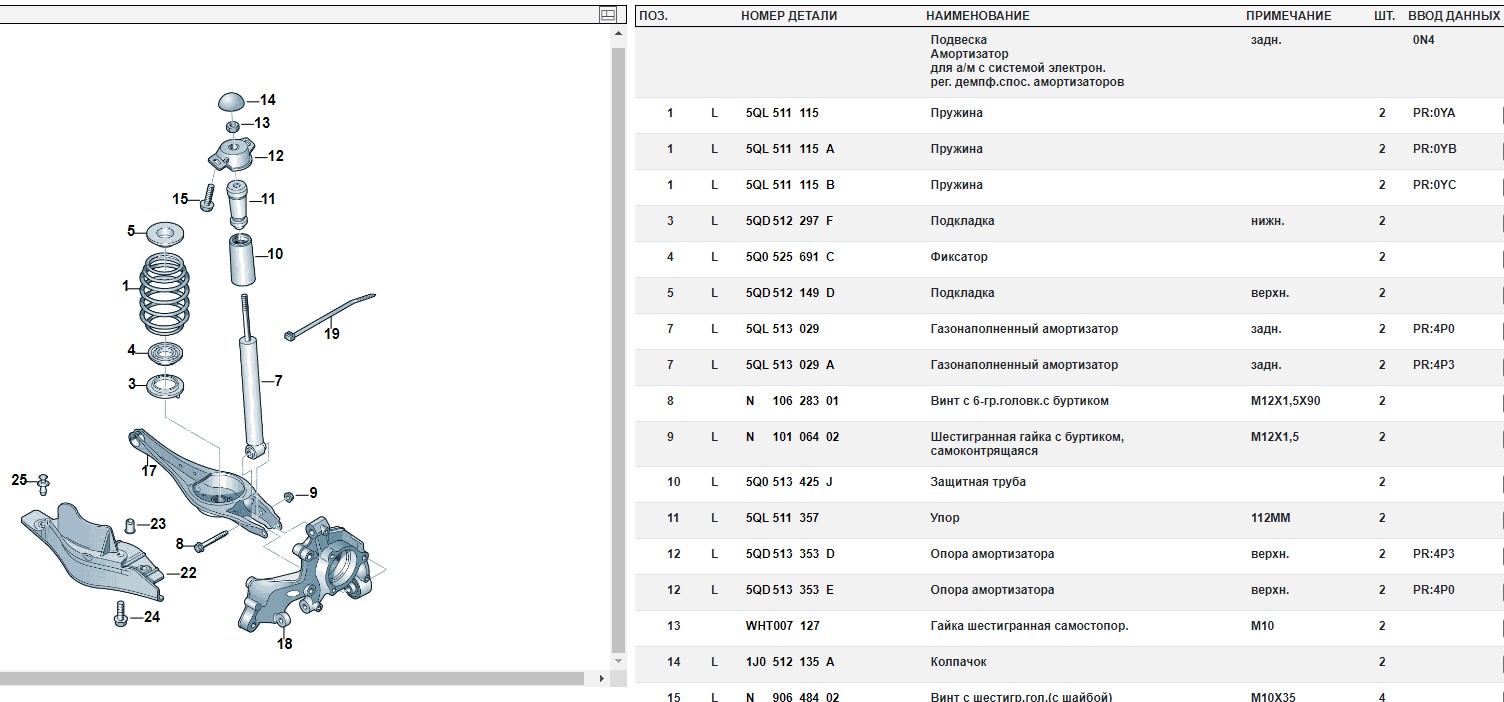
Task: Select the spring row with PR:0YA
Action: click(1068, 114)
